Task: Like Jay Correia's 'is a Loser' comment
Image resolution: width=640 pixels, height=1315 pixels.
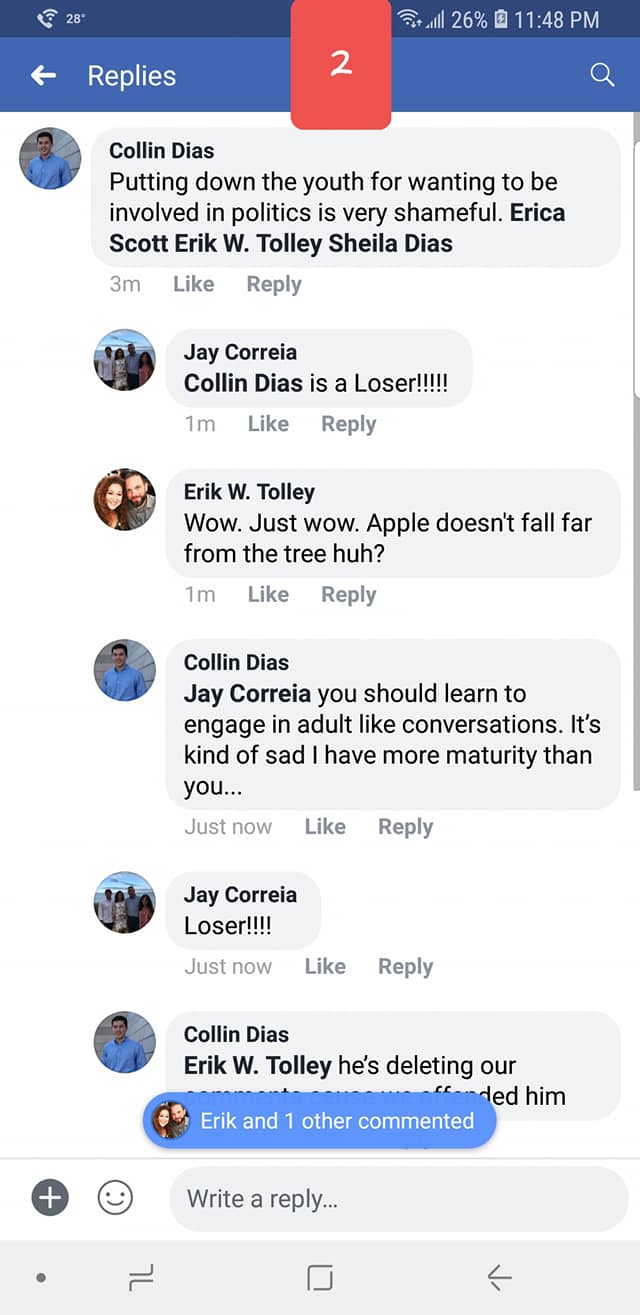Action: click(x=268, y=424)
